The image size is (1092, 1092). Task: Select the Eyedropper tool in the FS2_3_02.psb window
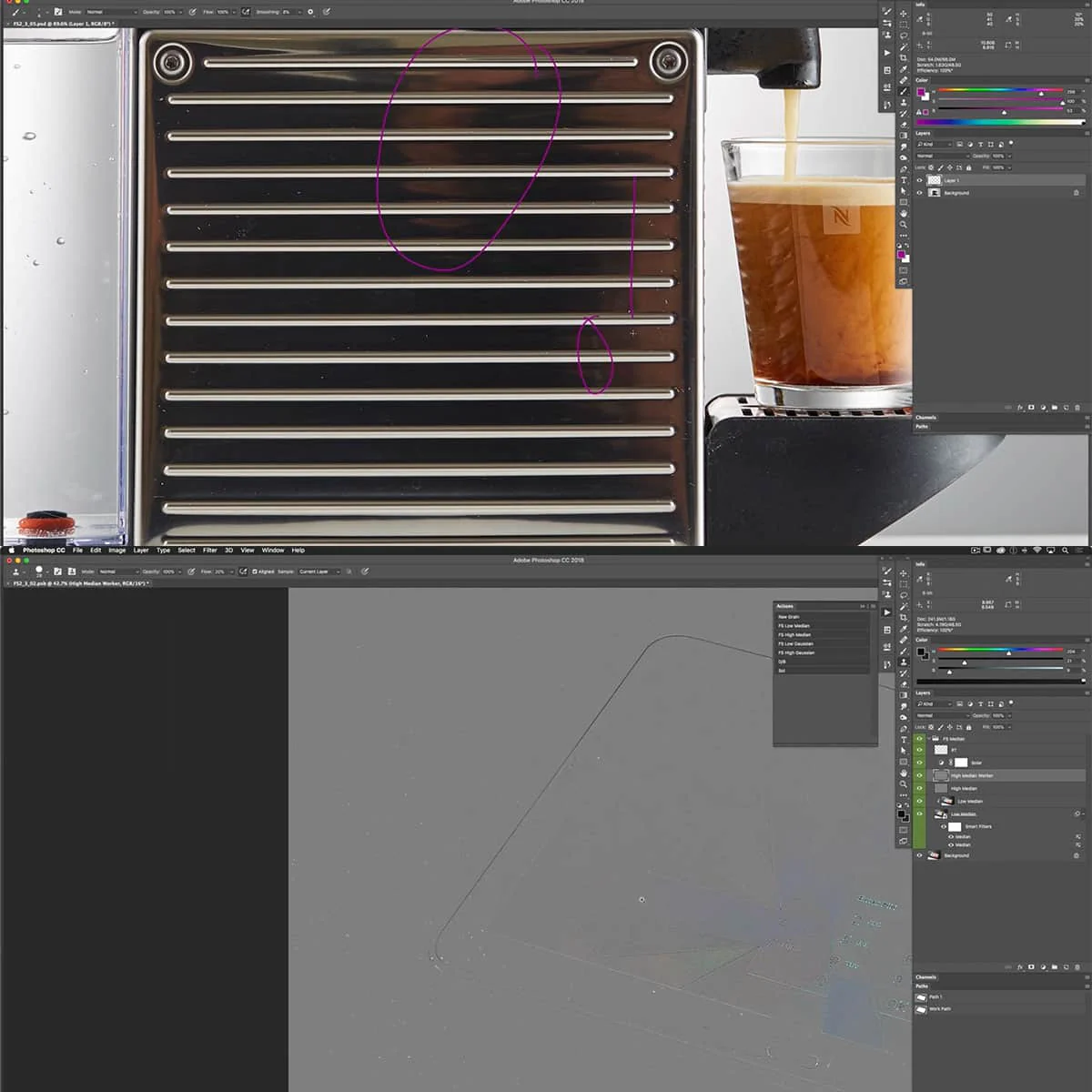coord(904,629)
